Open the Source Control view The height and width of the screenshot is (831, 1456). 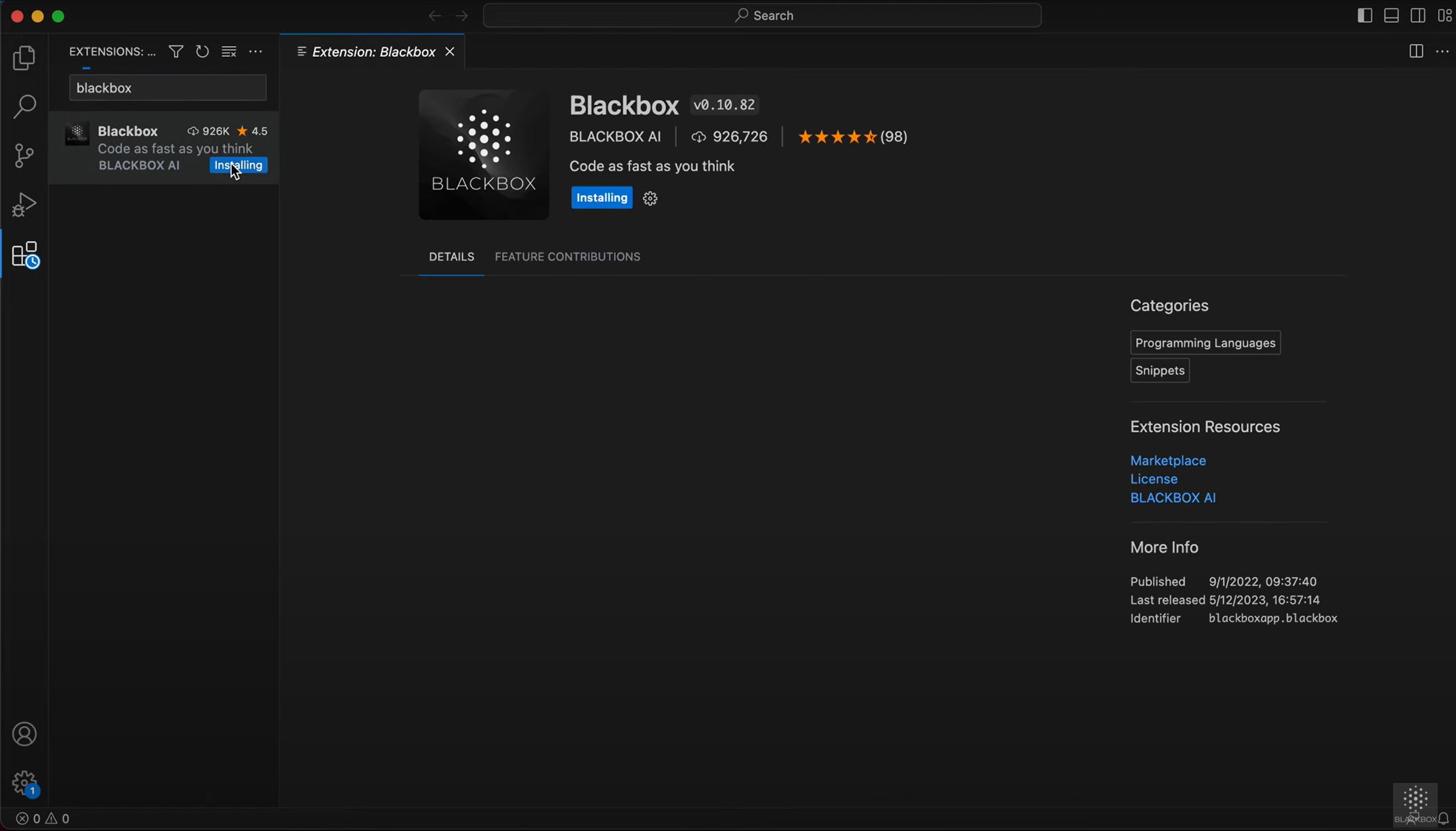(24, 155)
